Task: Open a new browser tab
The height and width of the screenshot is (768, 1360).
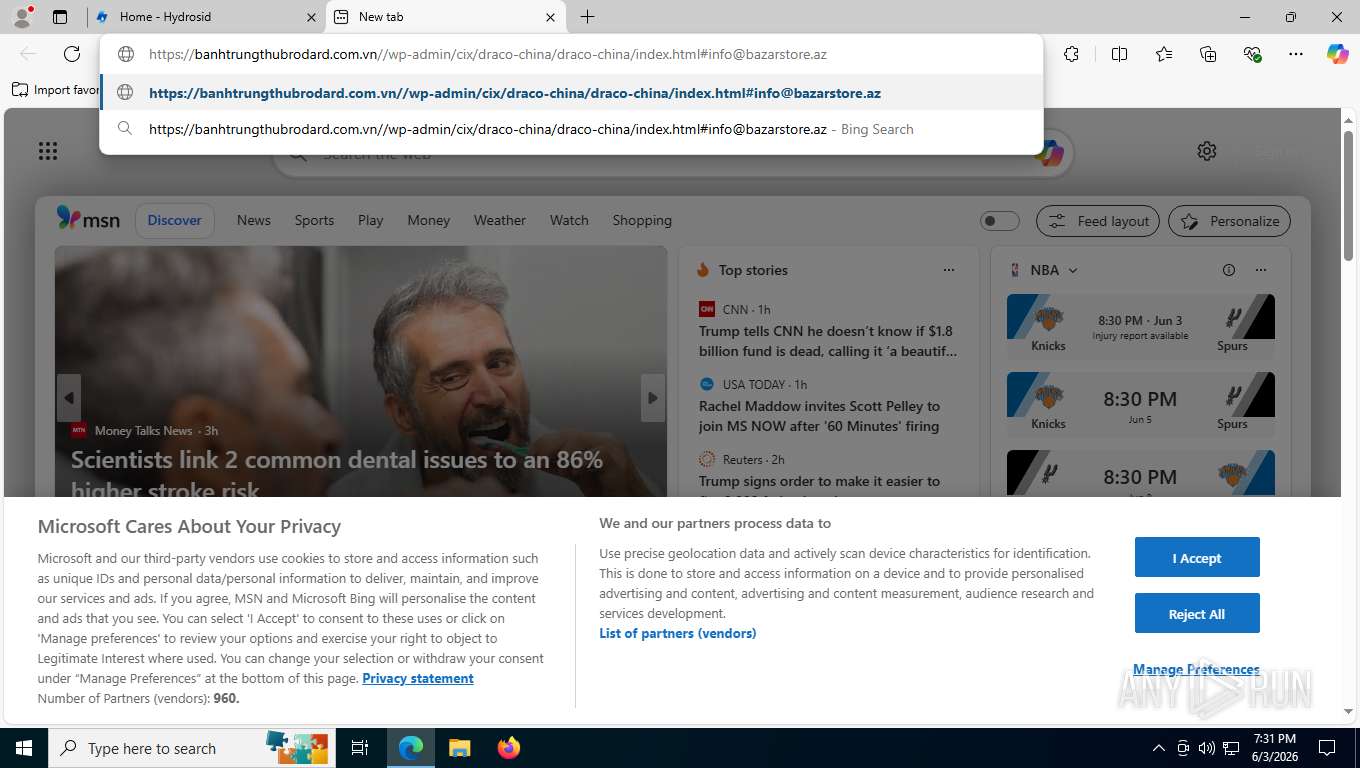Action: tap(588, 17)
